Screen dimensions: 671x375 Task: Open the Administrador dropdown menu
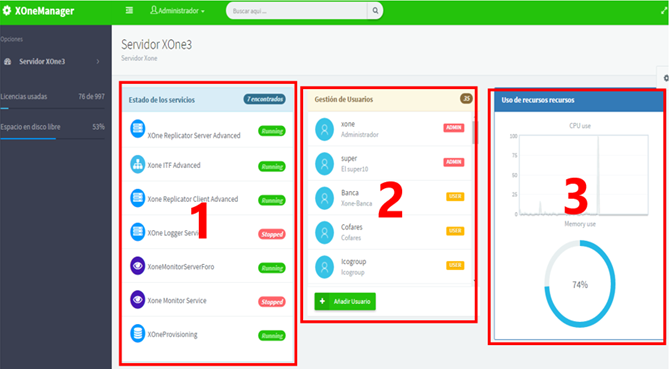177,11
